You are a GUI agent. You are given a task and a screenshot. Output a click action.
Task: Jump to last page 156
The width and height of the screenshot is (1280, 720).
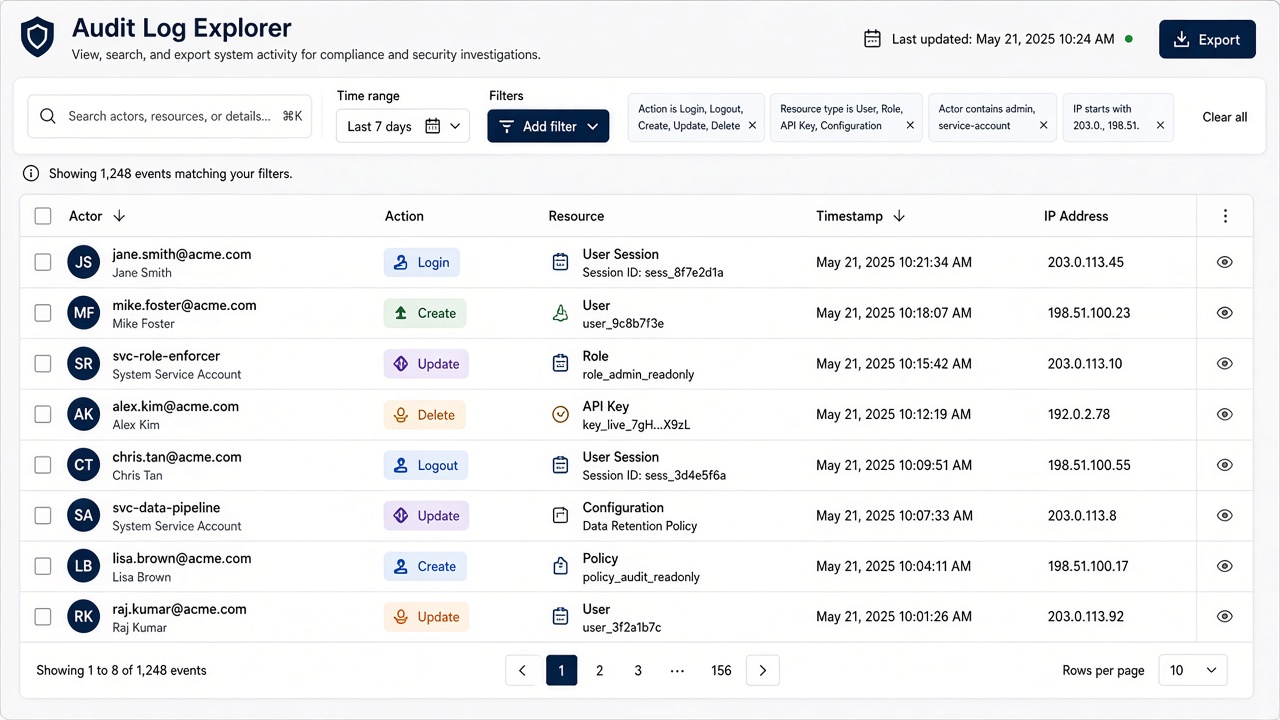[721, 670]
